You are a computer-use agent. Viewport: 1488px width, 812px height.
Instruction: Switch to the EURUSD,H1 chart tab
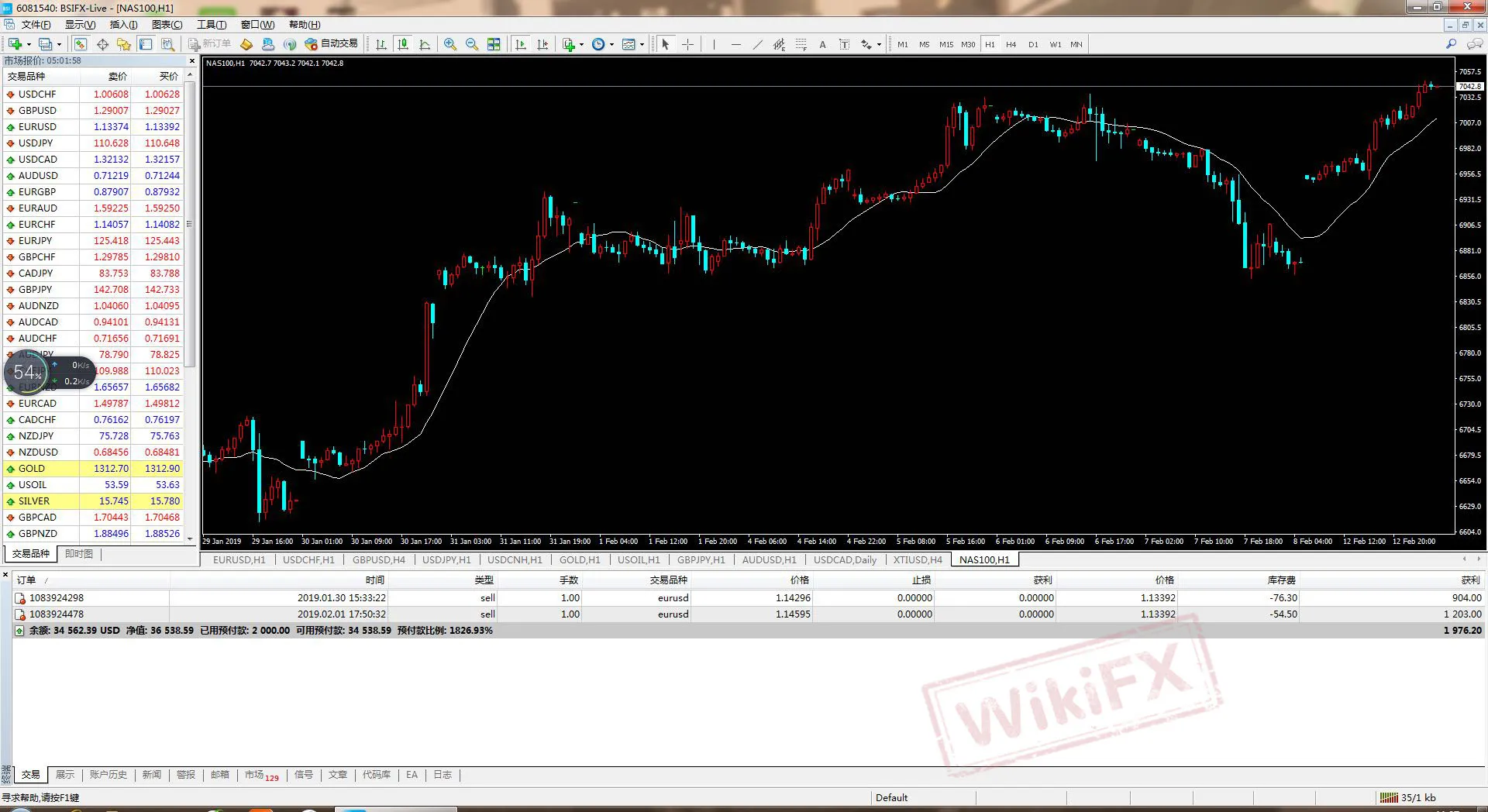click(x=239, y=559)
